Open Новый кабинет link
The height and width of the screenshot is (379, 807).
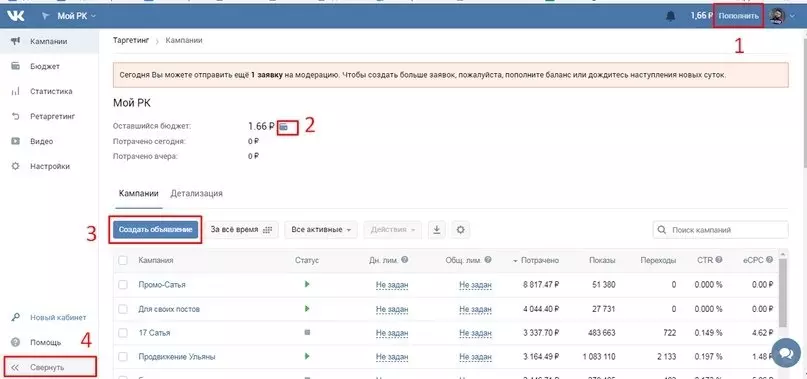click(58, 317)
